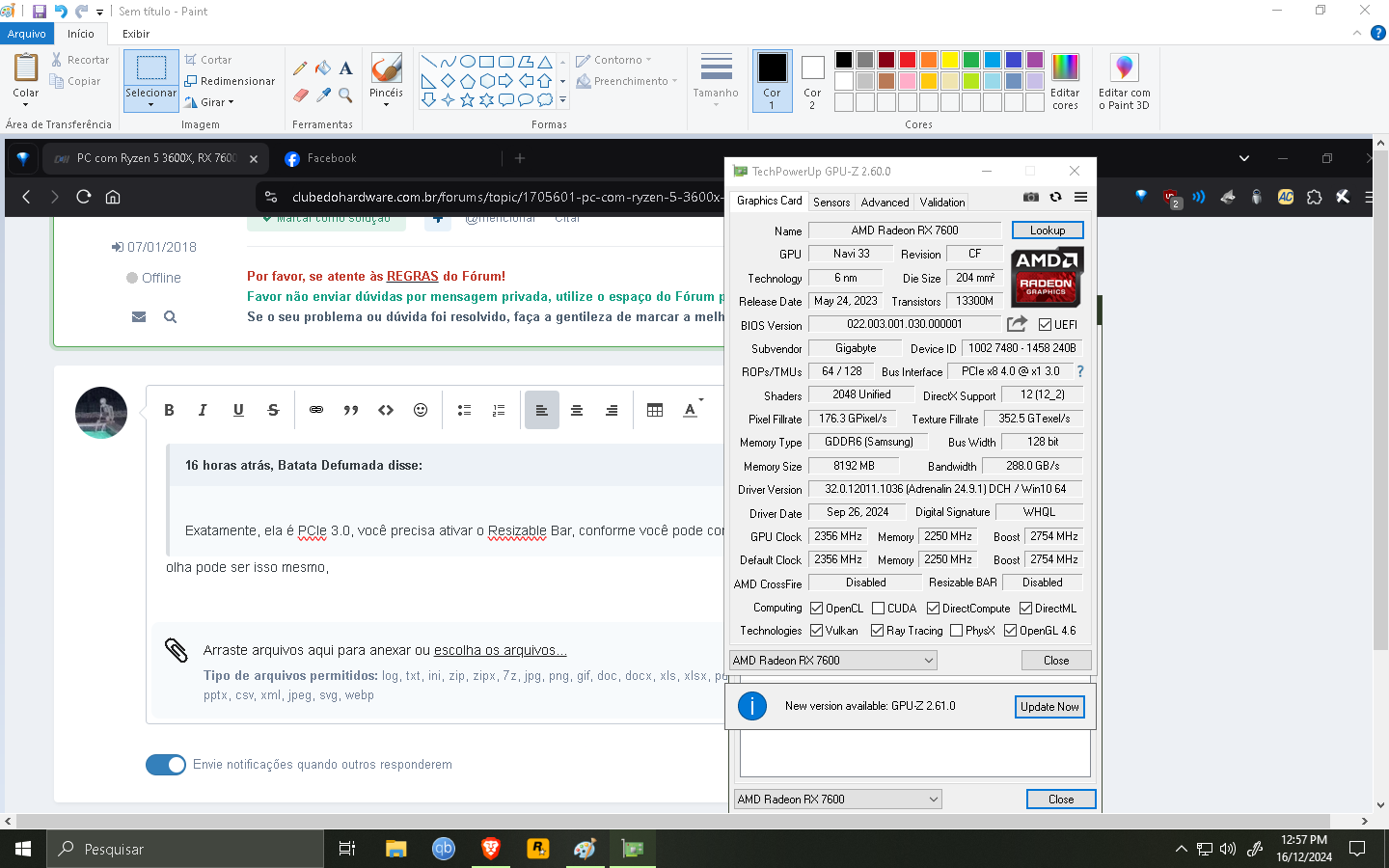The image size is (1389, 868).
Task: Click the Italic formatting icon in forum editor
Action: 203,410
